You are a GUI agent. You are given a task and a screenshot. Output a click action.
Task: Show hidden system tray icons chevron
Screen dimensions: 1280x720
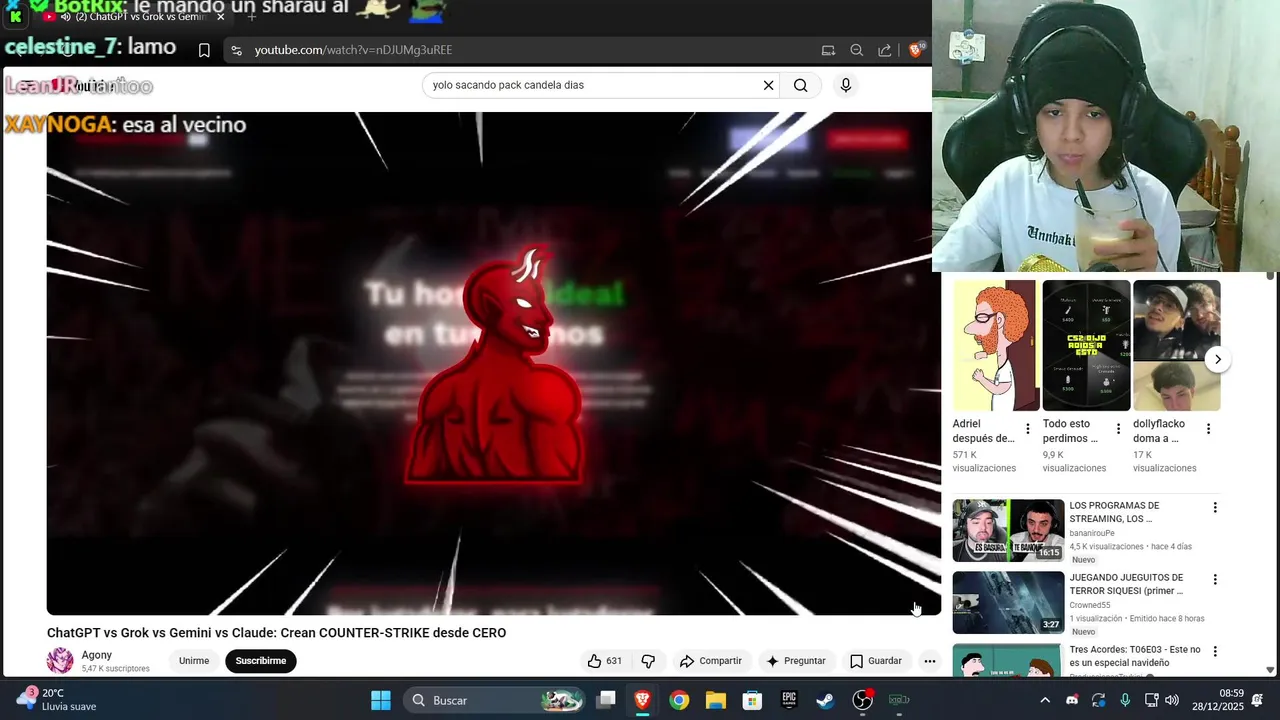(x=1045, y=700)
